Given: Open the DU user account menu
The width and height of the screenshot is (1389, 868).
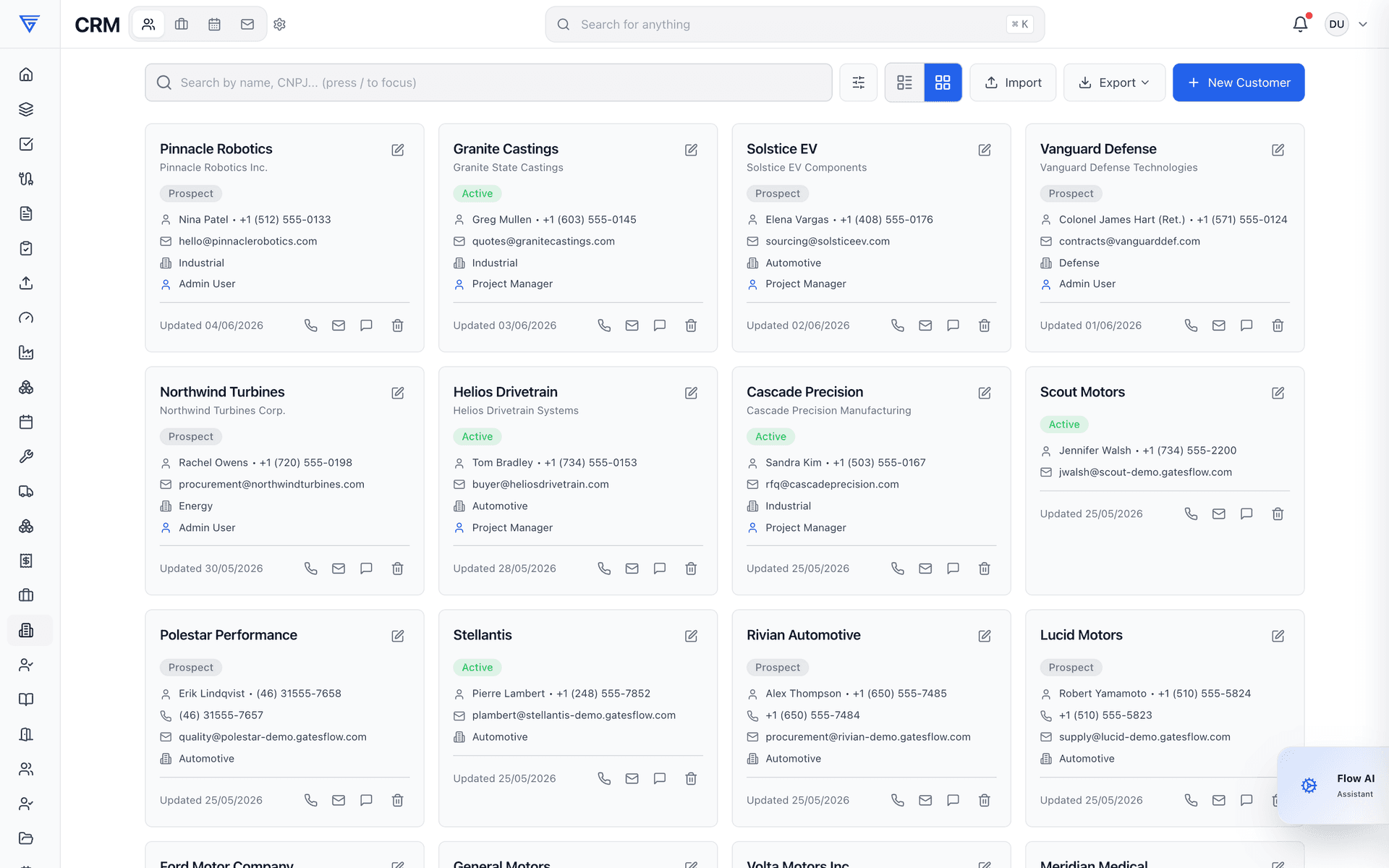Looking at the screenshot, I should [1347, 24].
